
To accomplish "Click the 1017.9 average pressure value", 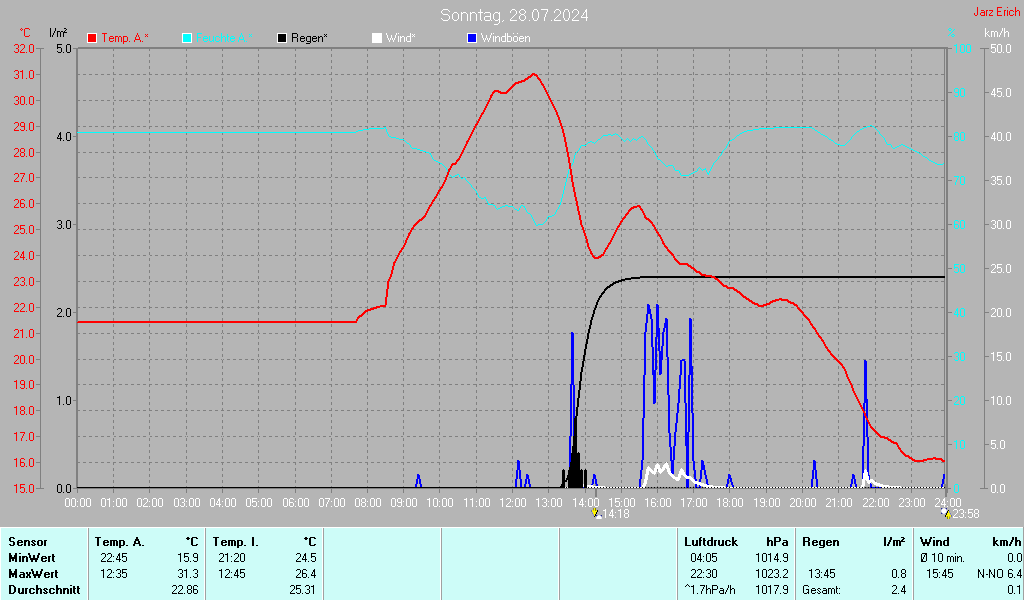I will click(x=772, y=590).
